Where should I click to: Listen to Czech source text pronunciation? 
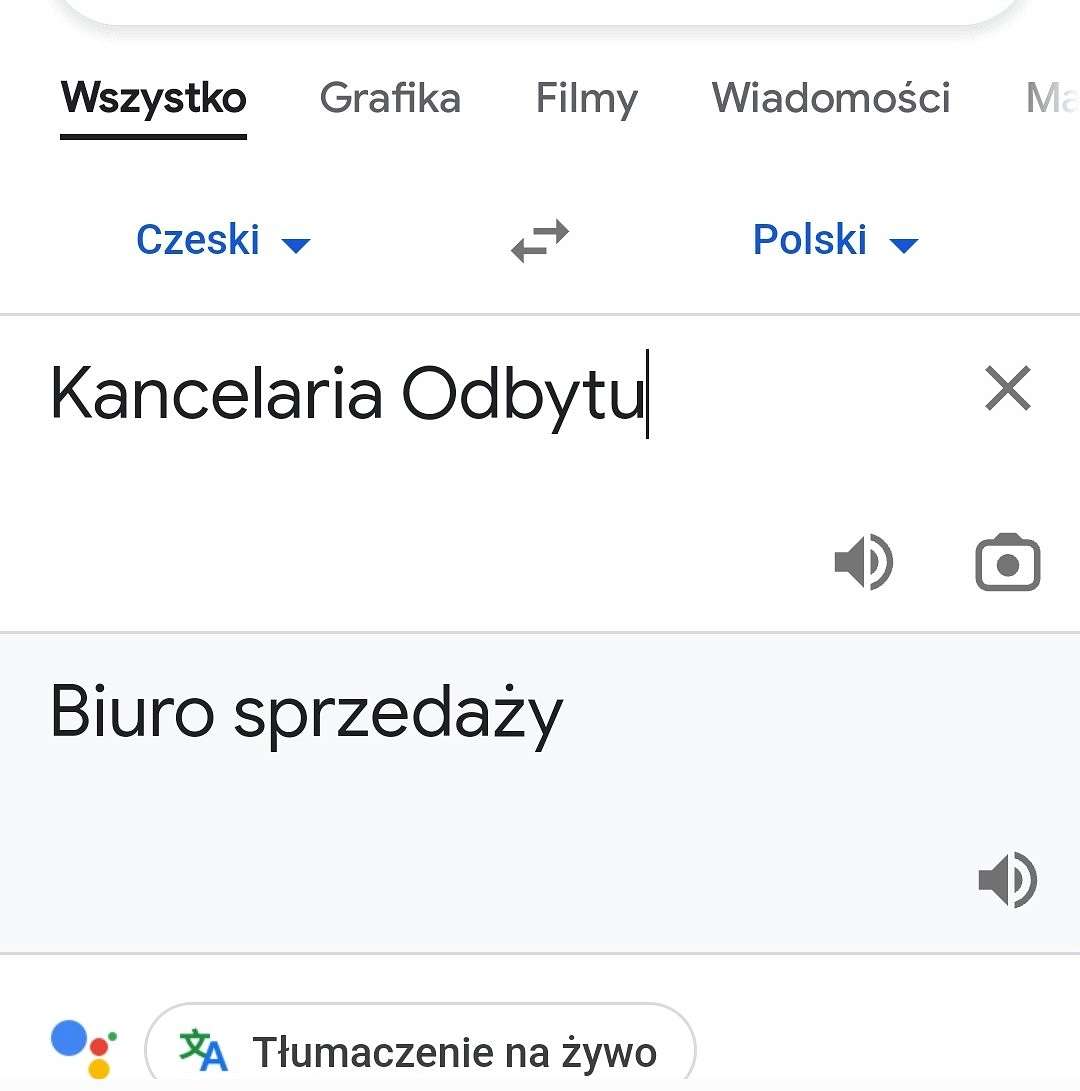[864, 562]
